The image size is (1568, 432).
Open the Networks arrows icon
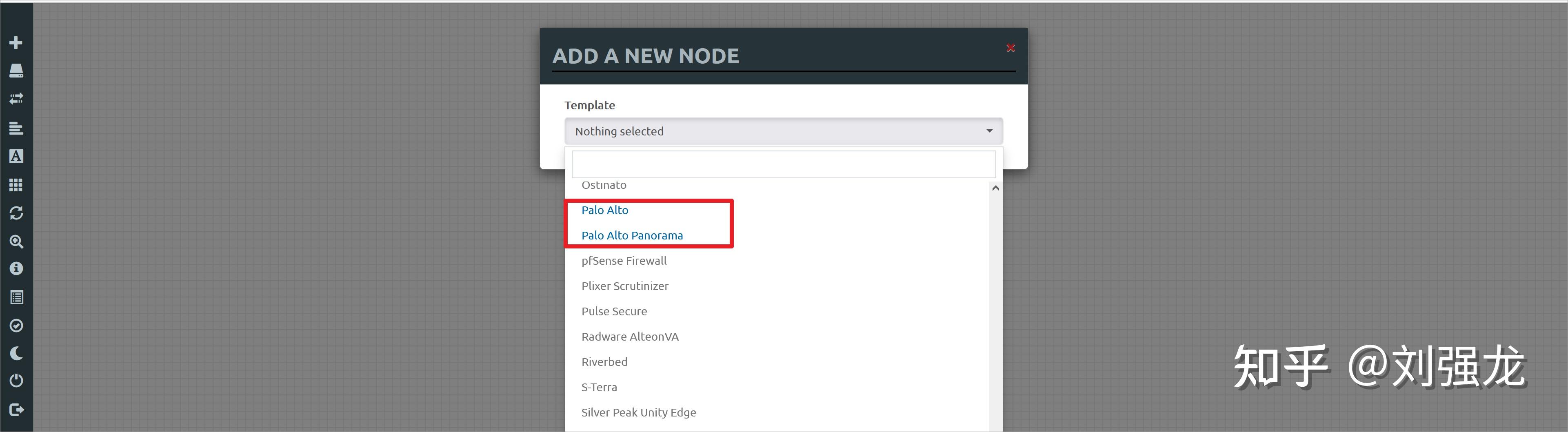pos(16,99)
